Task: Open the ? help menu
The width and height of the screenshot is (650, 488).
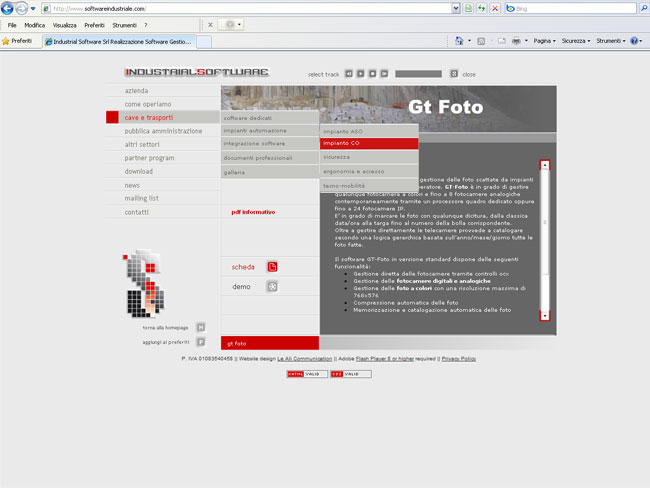Action: (146, 25)
